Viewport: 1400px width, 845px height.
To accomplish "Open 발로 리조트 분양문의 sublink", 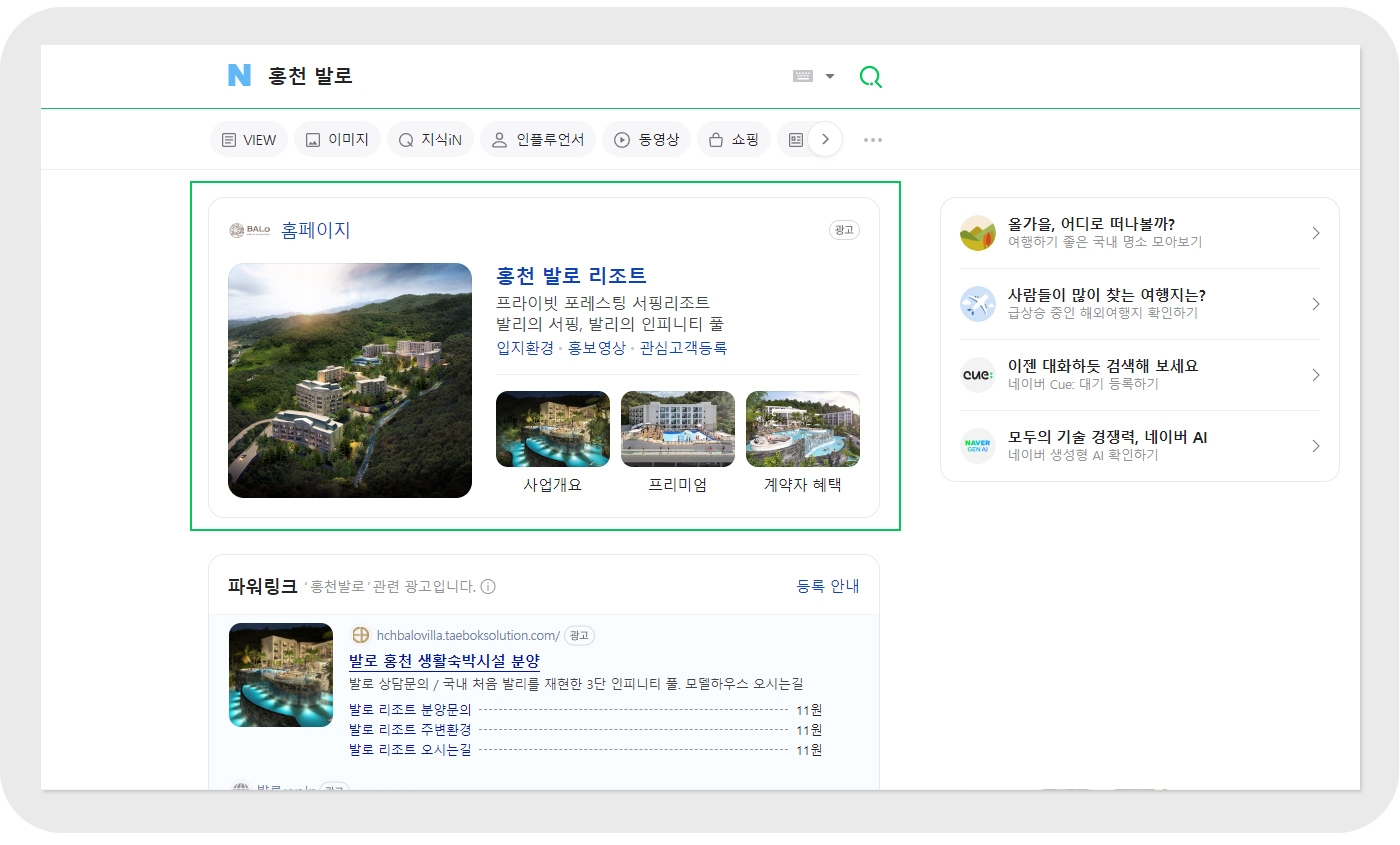I will (x=410, y=710).
